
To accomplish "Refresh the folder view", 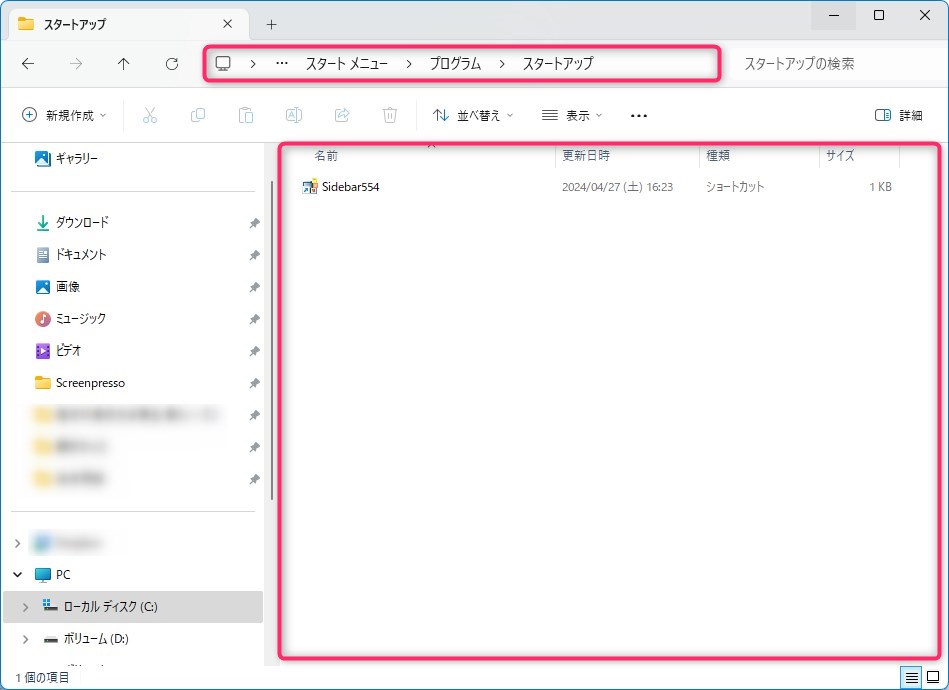I will (x=172, y=63).
